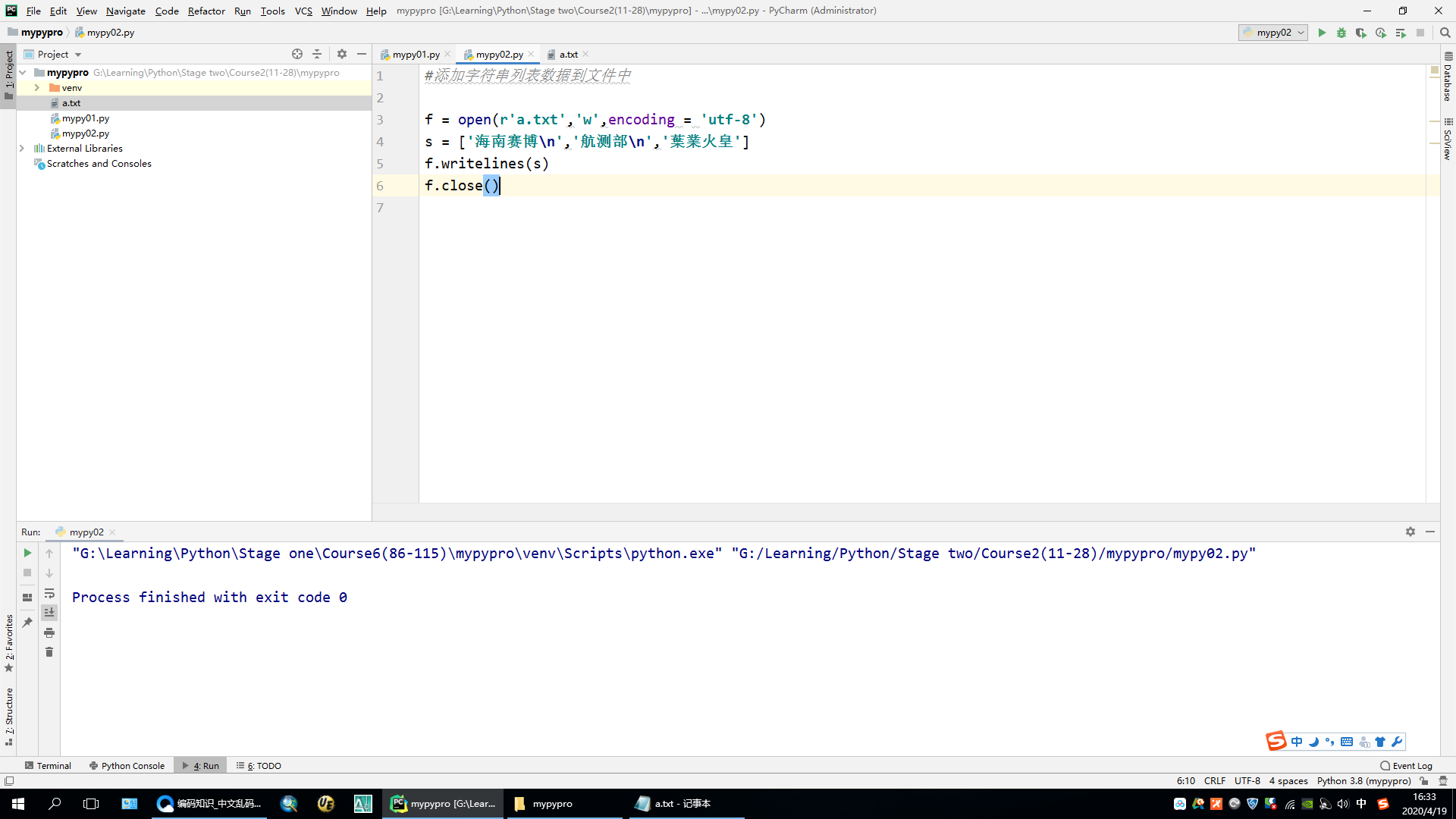Screen dimensions: 1456x819
Task: Toggle soft-wrap in Run console
Action: (x=49, y=593)
